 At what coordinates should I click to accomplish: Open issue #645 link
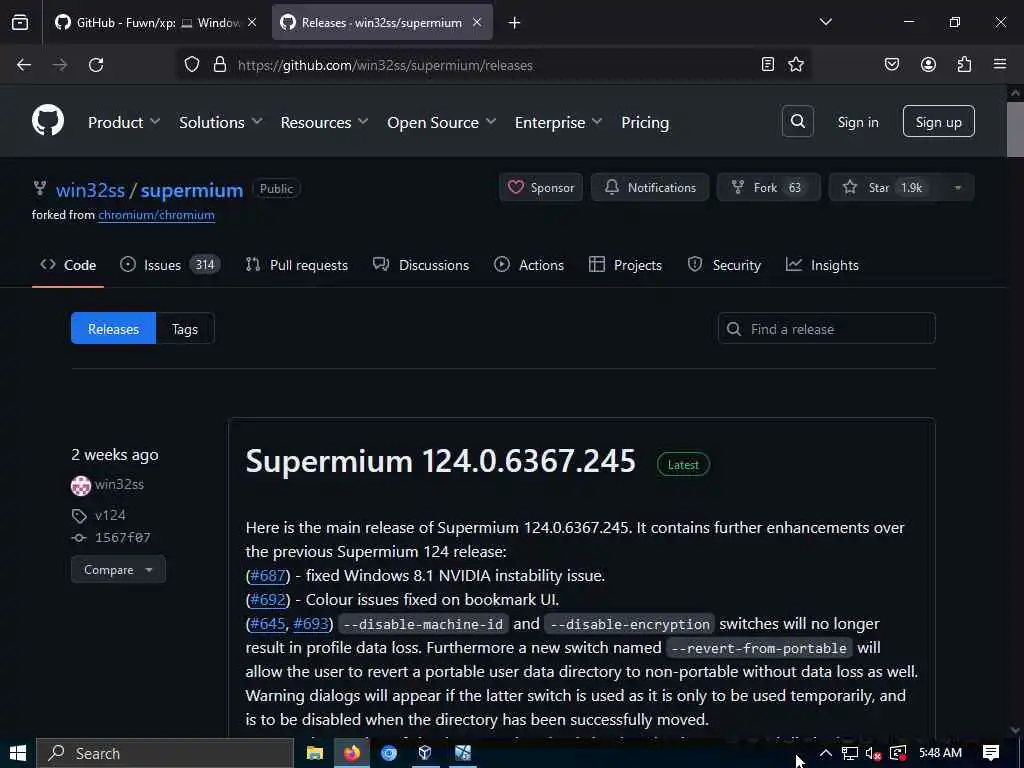(x=268, y=624)
